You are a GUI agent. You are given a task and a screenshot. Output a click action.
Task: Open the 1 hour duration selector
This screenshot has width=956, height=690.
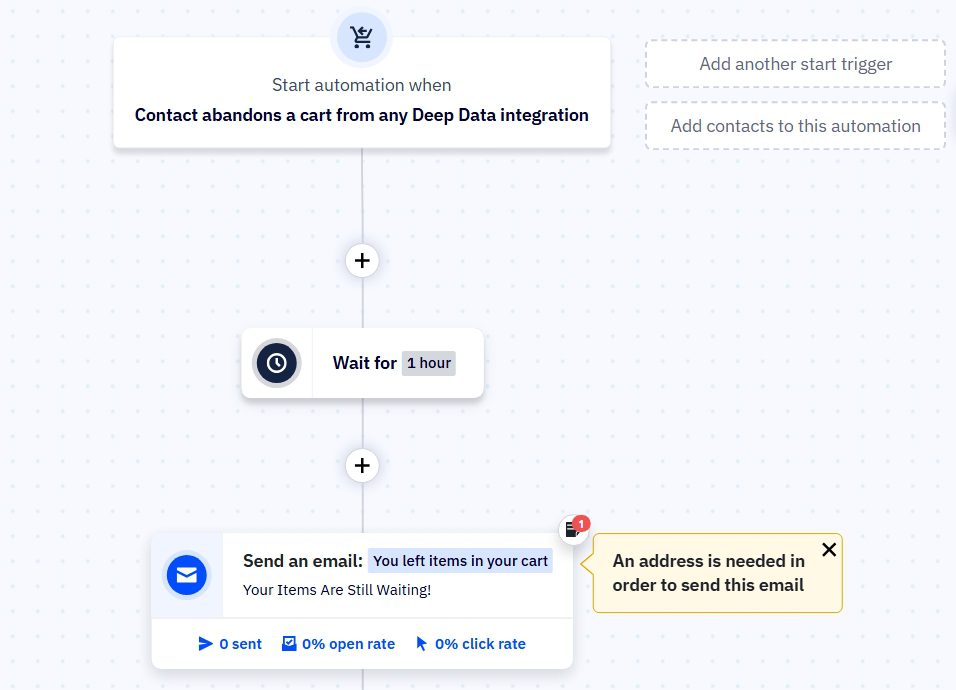coord(428,363)
